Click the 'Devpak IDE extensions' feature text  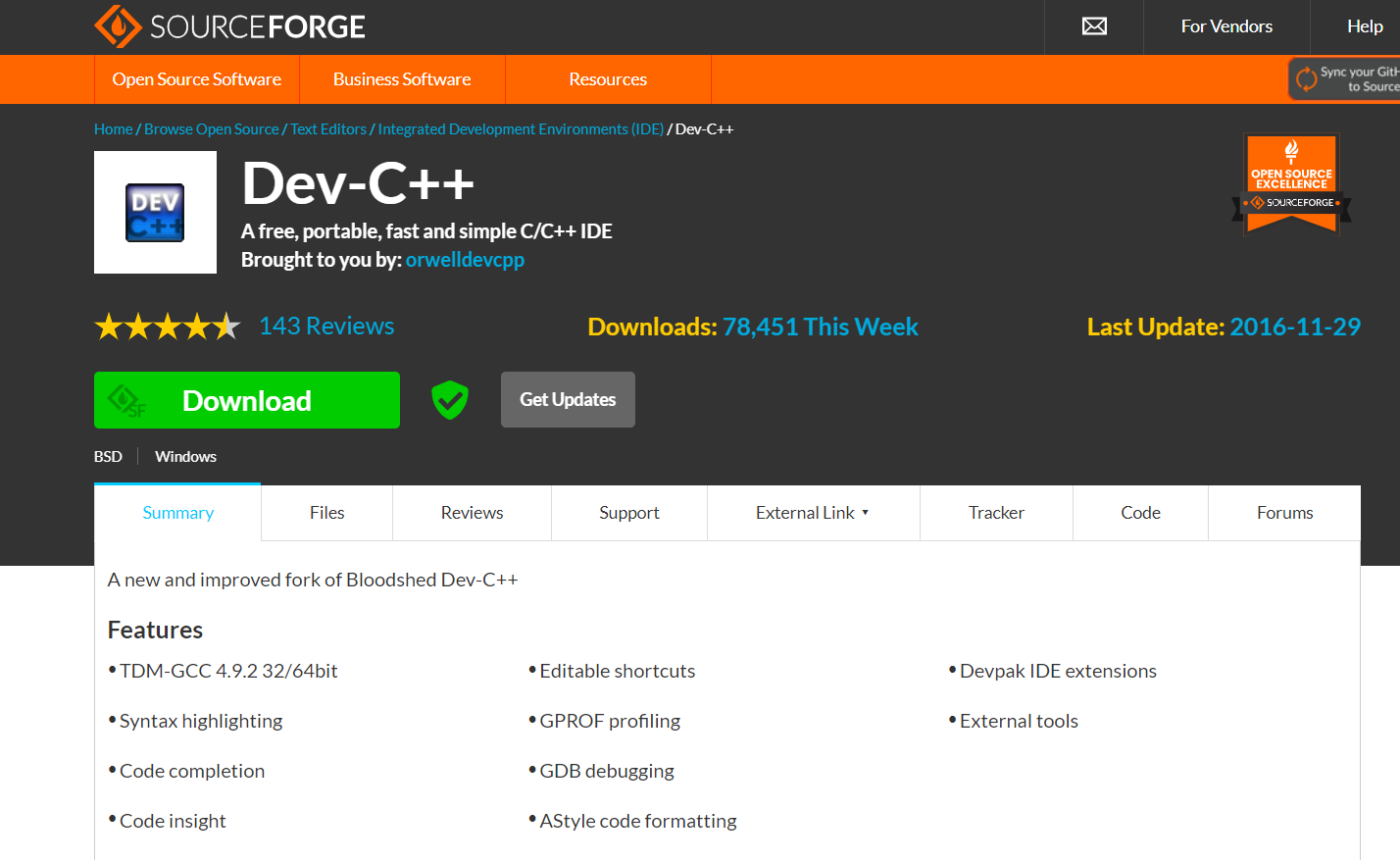pyautogui.click(x=1058, y=671)
